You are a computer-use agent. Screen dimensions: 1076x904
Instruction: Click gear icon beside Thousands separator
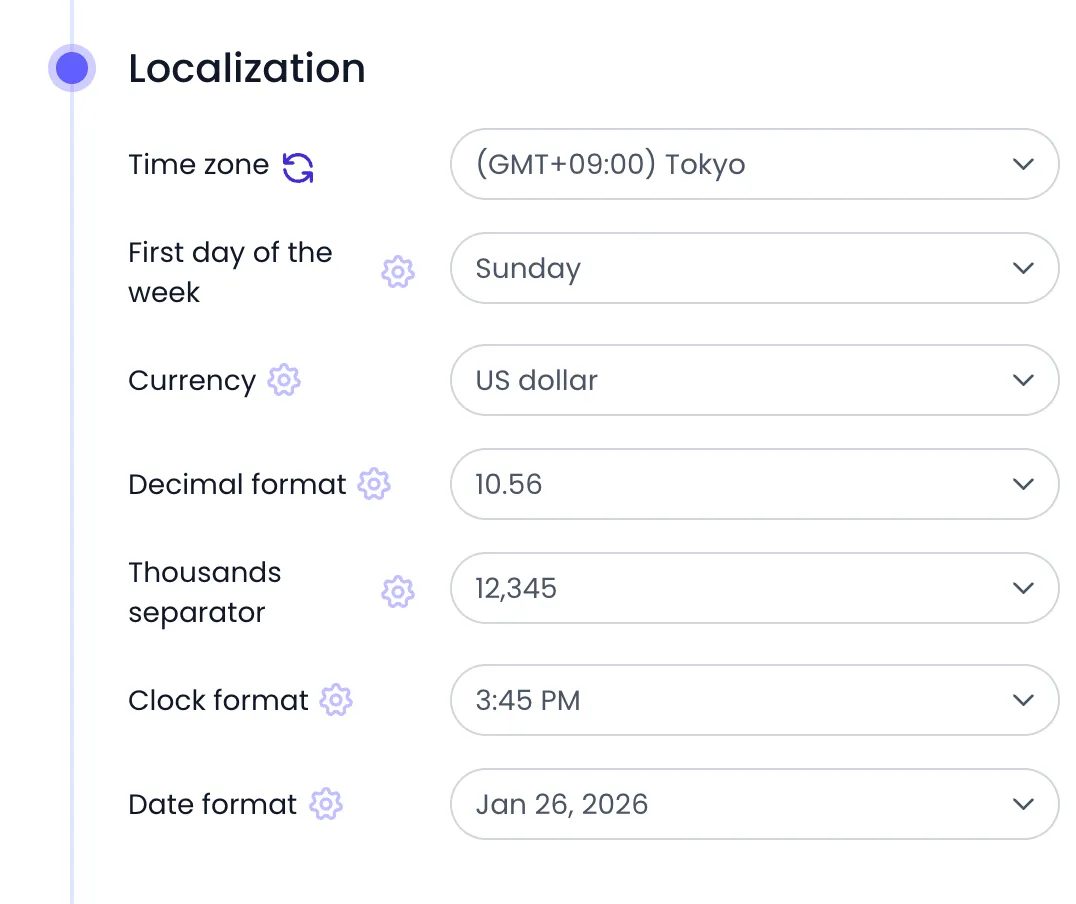[398, 592]
